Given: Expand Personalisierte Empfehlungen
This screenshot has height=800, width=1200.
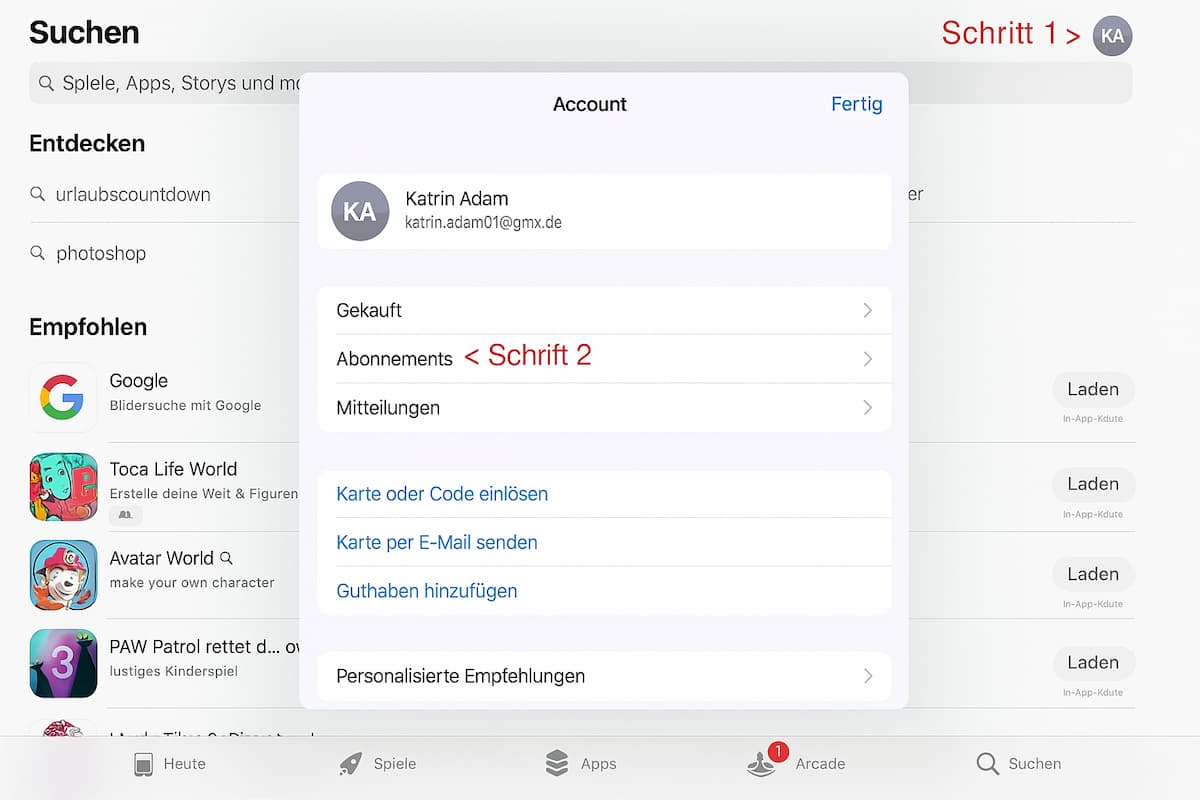Looking at the screenshot, I should click(867, 676).
